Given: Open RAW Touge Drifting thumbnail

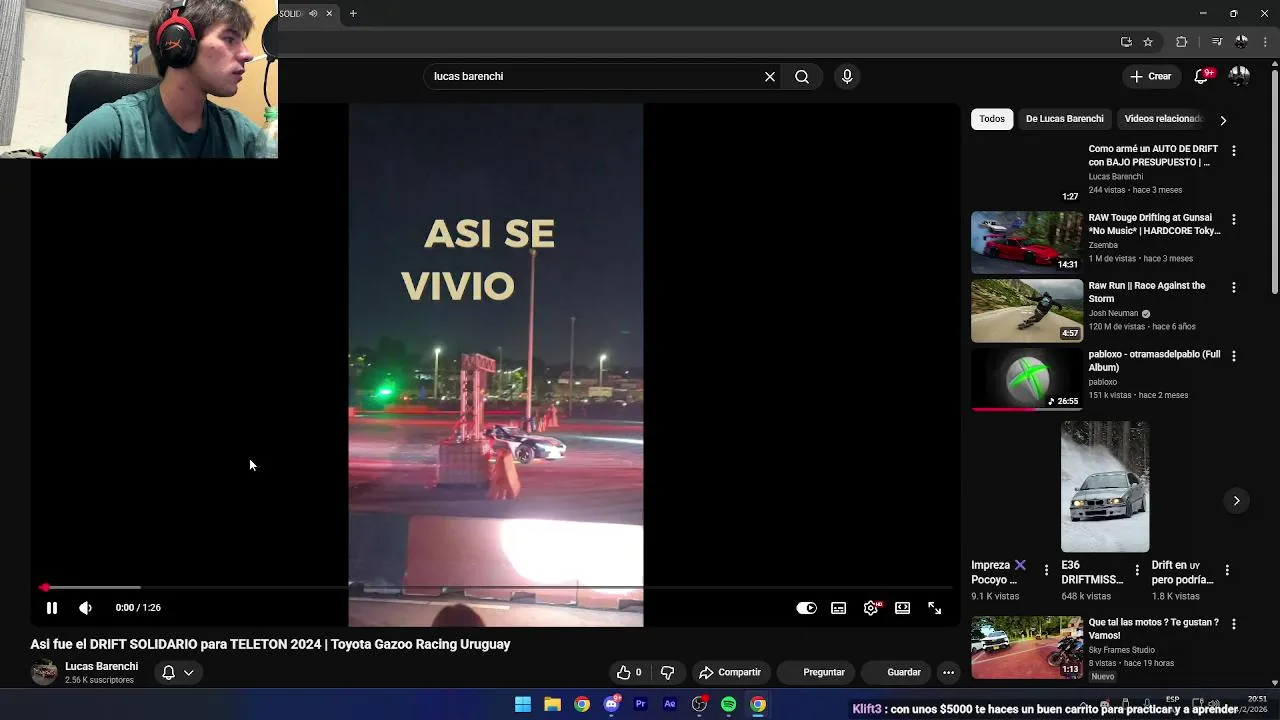Looking at the screenshot, I should [1027, 242].
